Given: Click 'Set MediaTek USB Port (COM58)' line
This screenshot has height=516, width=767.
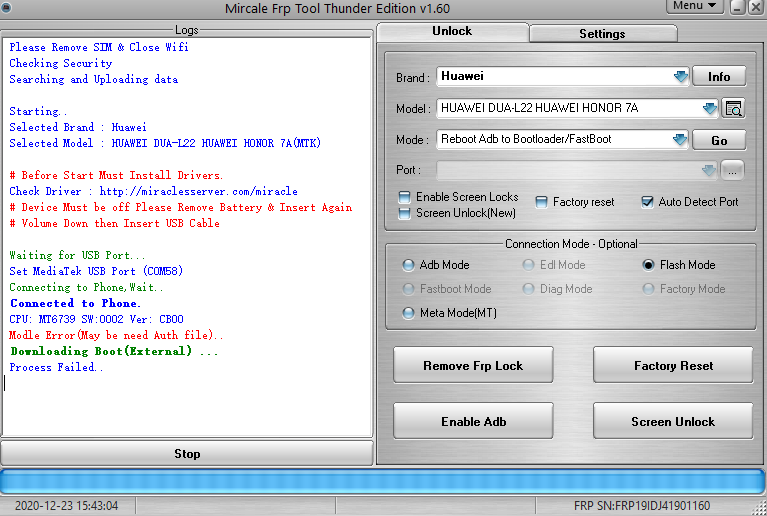Looking at the screenshot, I should coord(96,271).
